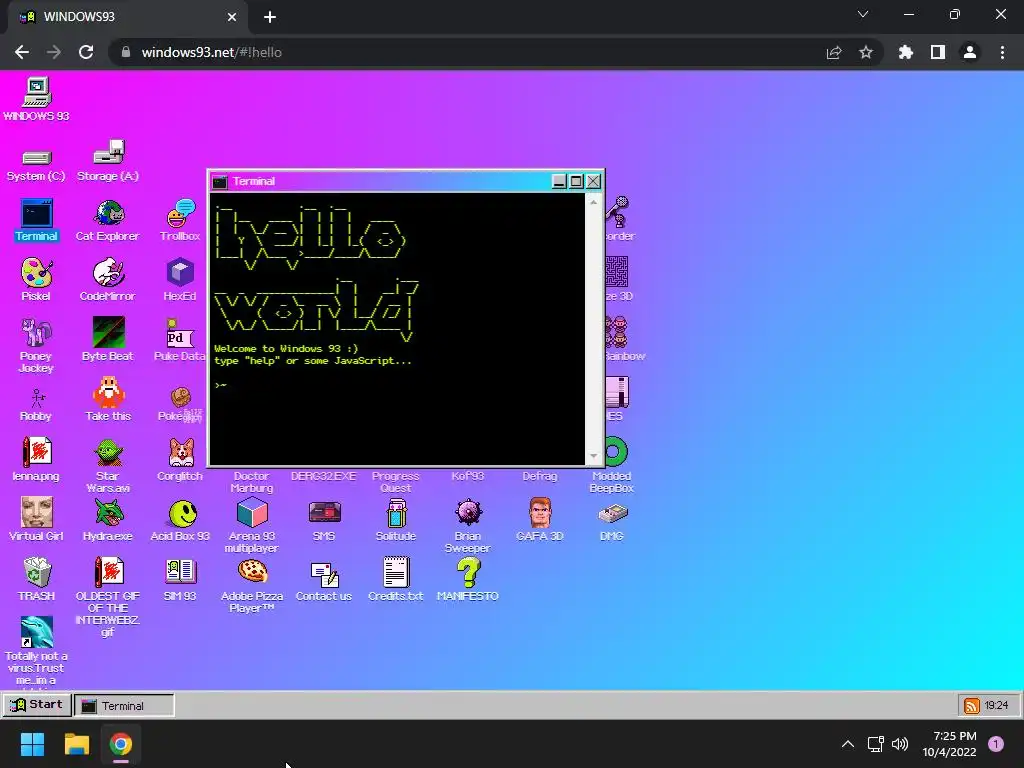Open File Explorer from taskbar
The height and width of the screenshot is (768, 1024).
click(x=76, y=744)
